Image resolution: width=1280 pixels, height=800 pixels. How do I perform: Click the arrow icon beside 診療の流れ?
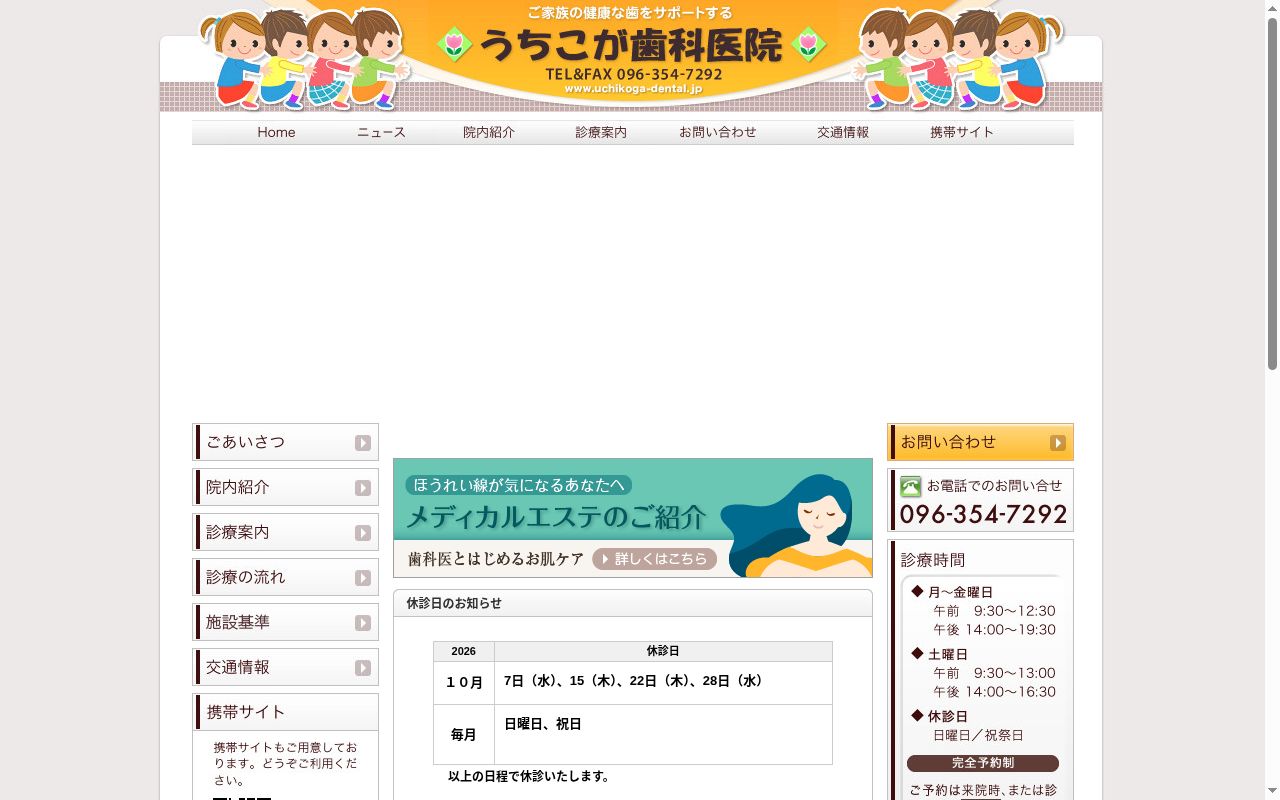click(363, 578)
